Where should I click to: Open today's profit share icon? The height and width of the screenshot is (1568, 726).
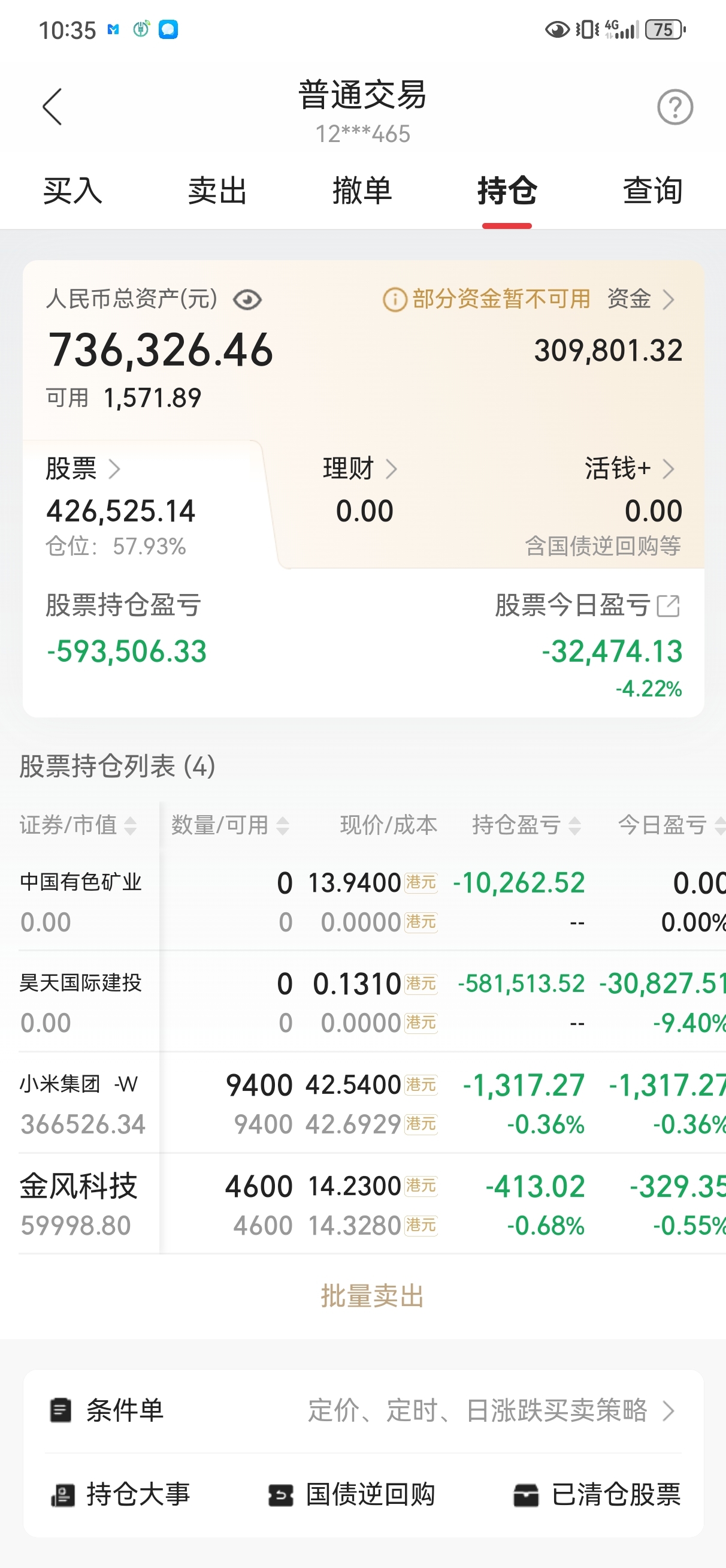[668, 605]
